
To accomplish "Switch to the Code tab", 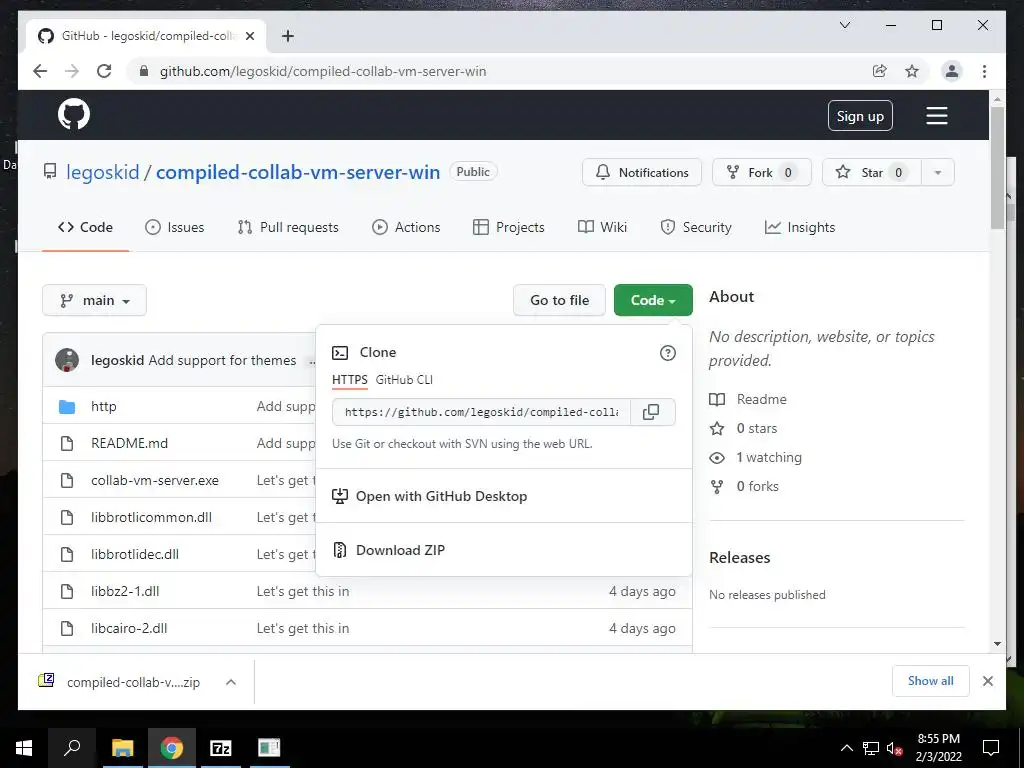I will click(x=86, y=227).
